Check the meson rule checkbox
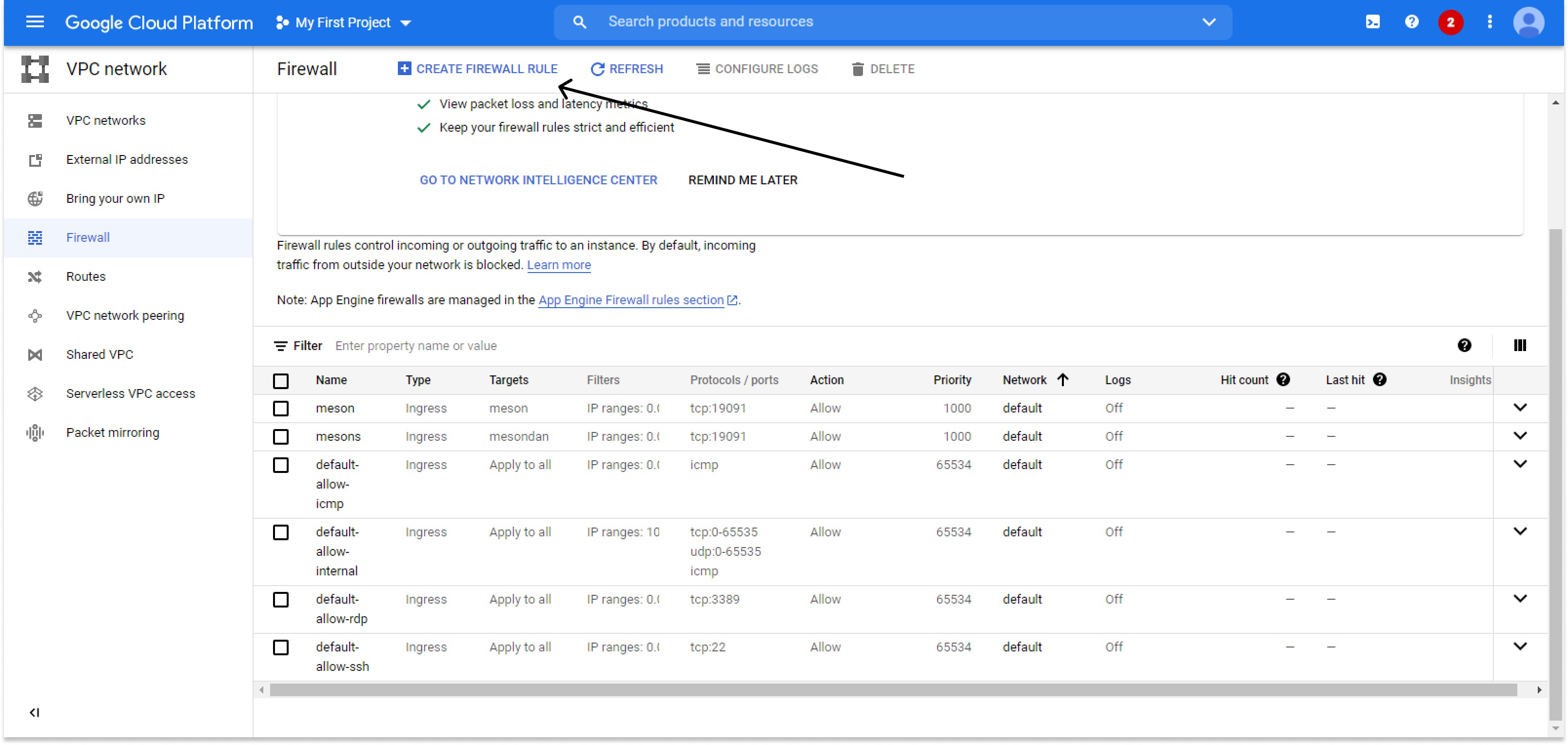 281,409
